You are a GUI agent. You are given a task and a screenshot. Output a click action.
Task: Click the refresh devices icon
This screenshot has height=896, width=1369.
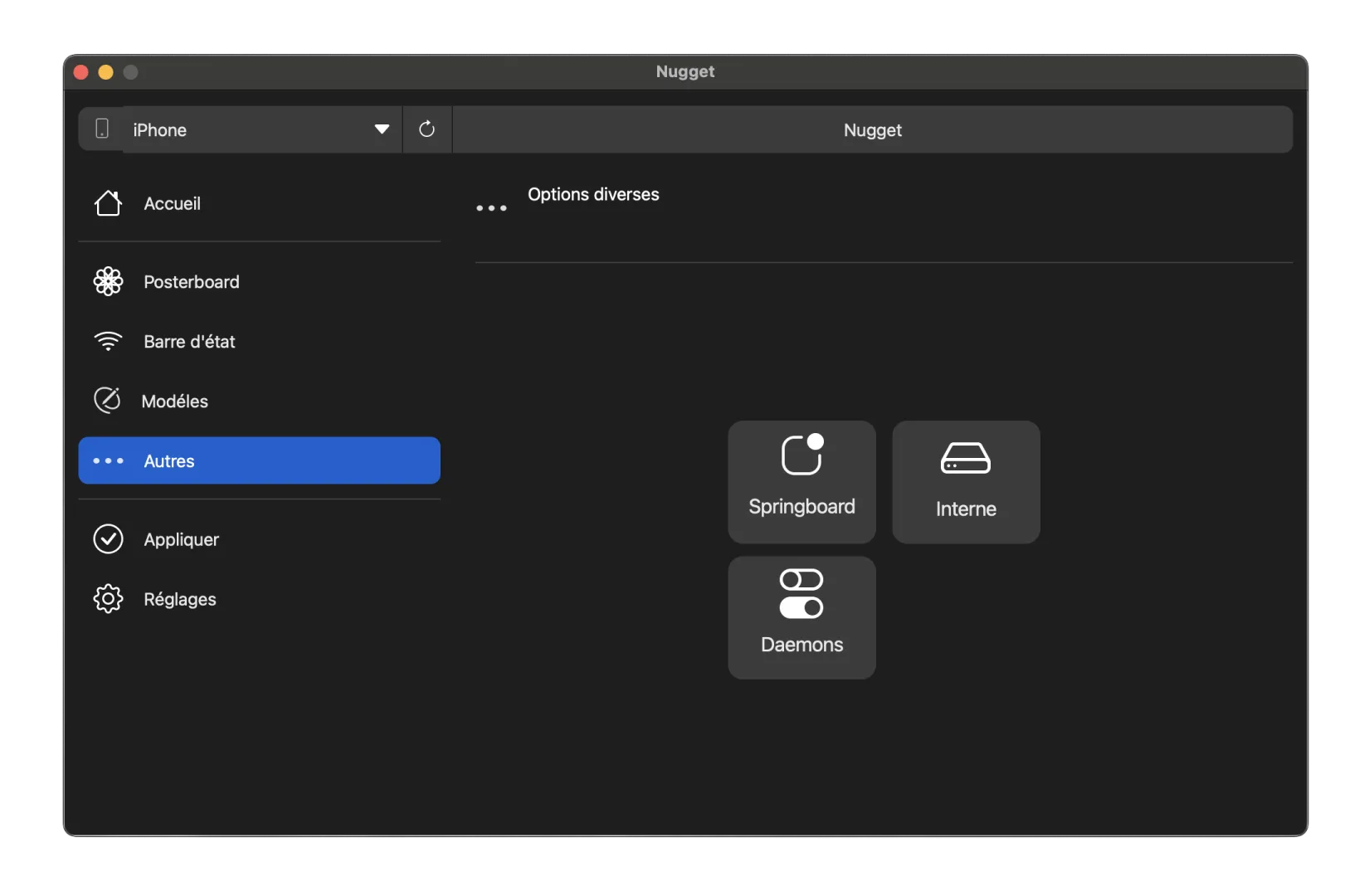pos(427,129)
